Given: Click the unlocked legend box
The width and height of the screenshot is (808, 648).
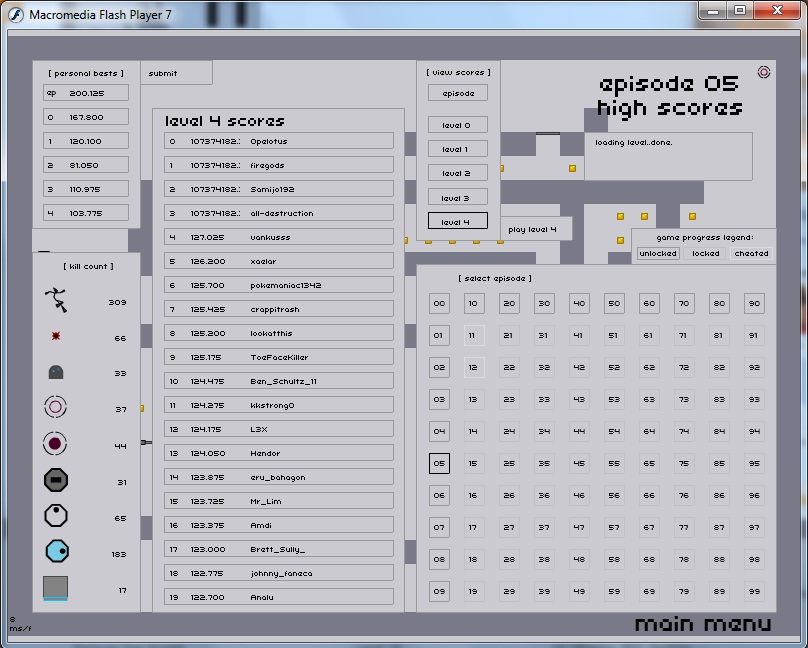Looking at the screenshot, I should [658, 254].
